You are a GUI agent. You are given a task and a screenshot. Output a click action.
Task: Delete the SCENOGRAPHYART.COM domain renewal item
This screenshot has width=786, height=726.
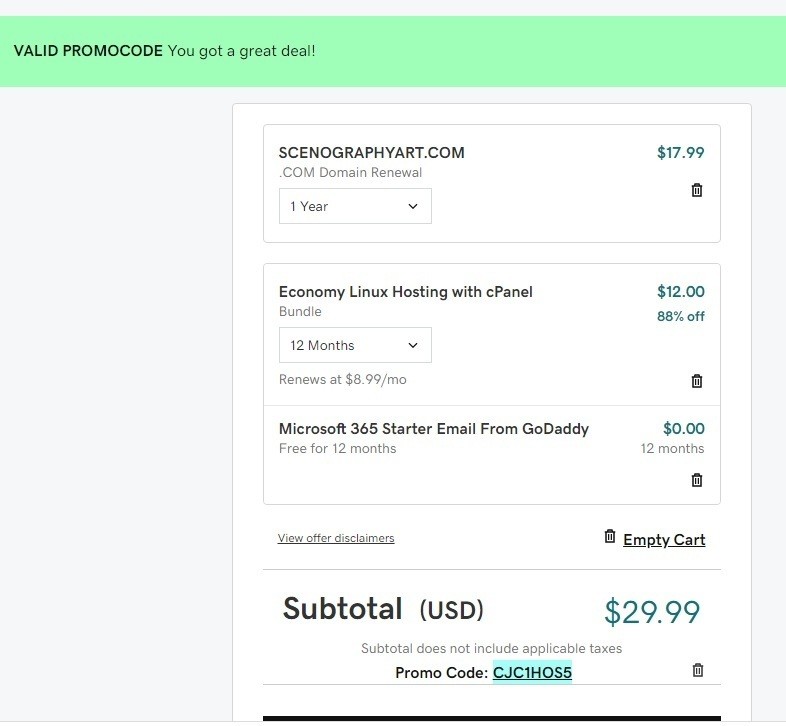click(697, 190)
